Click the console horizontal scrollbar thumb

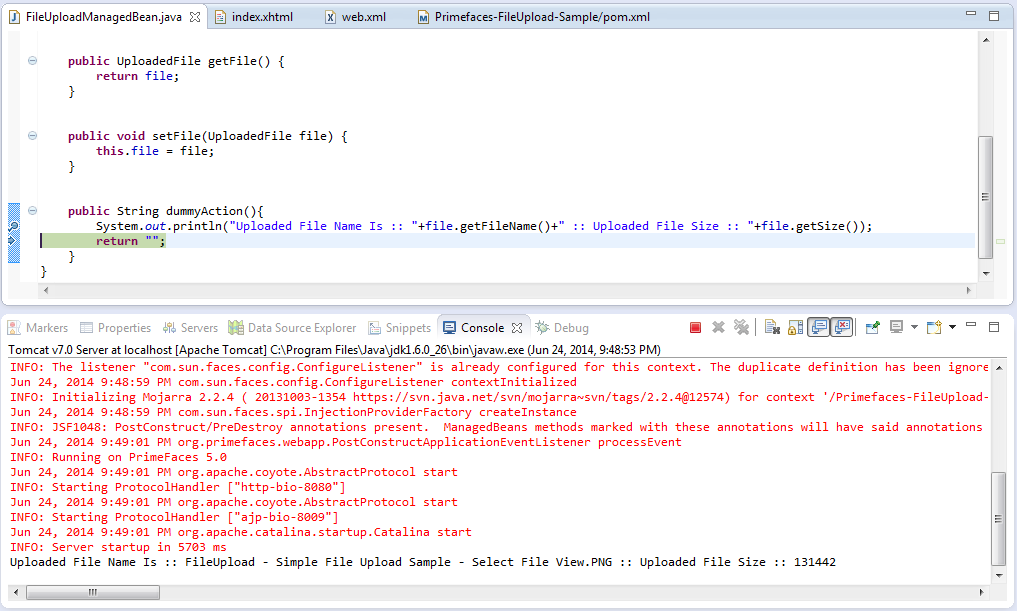(x=88, y=592)
